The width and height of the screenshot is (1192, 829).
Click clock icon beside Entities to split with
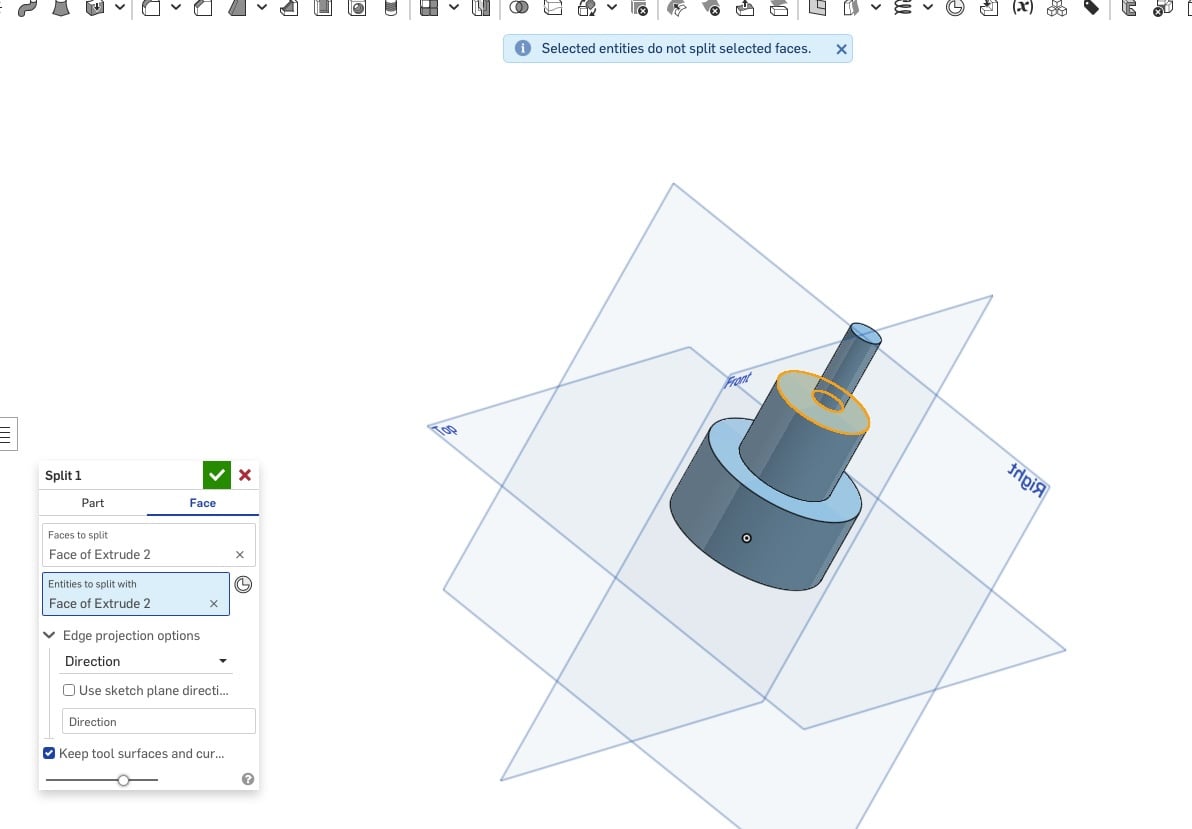(243, 584)
